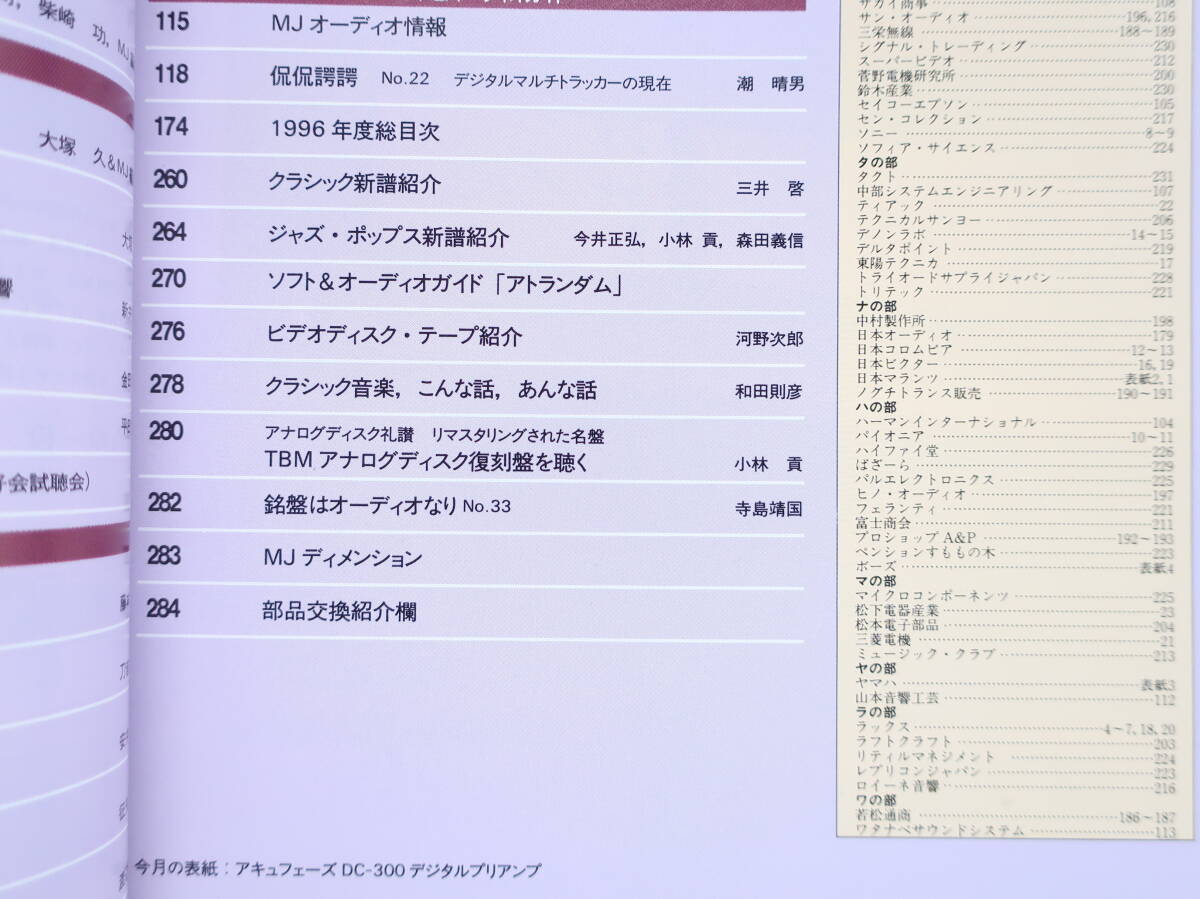The height and width of the screenshot is (899, 1200).
Task: Select the '侃侃諤諤' column title
Action: click(316, 77)
